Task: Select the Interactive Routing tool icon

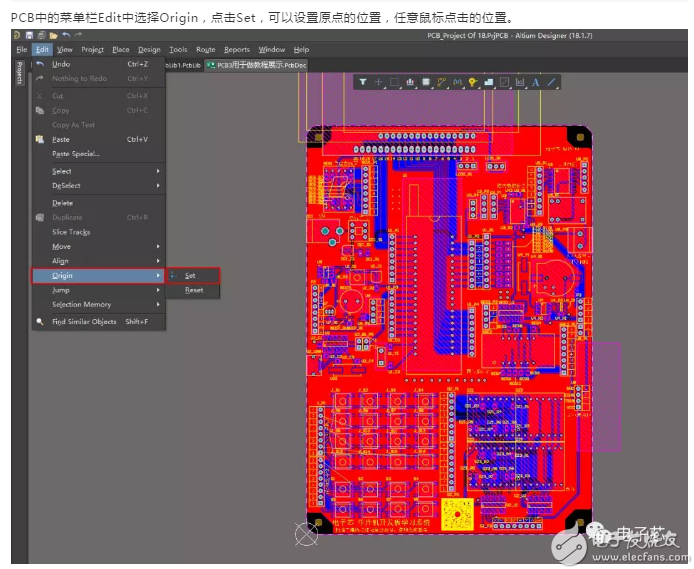Action: [x=441, y=82]
